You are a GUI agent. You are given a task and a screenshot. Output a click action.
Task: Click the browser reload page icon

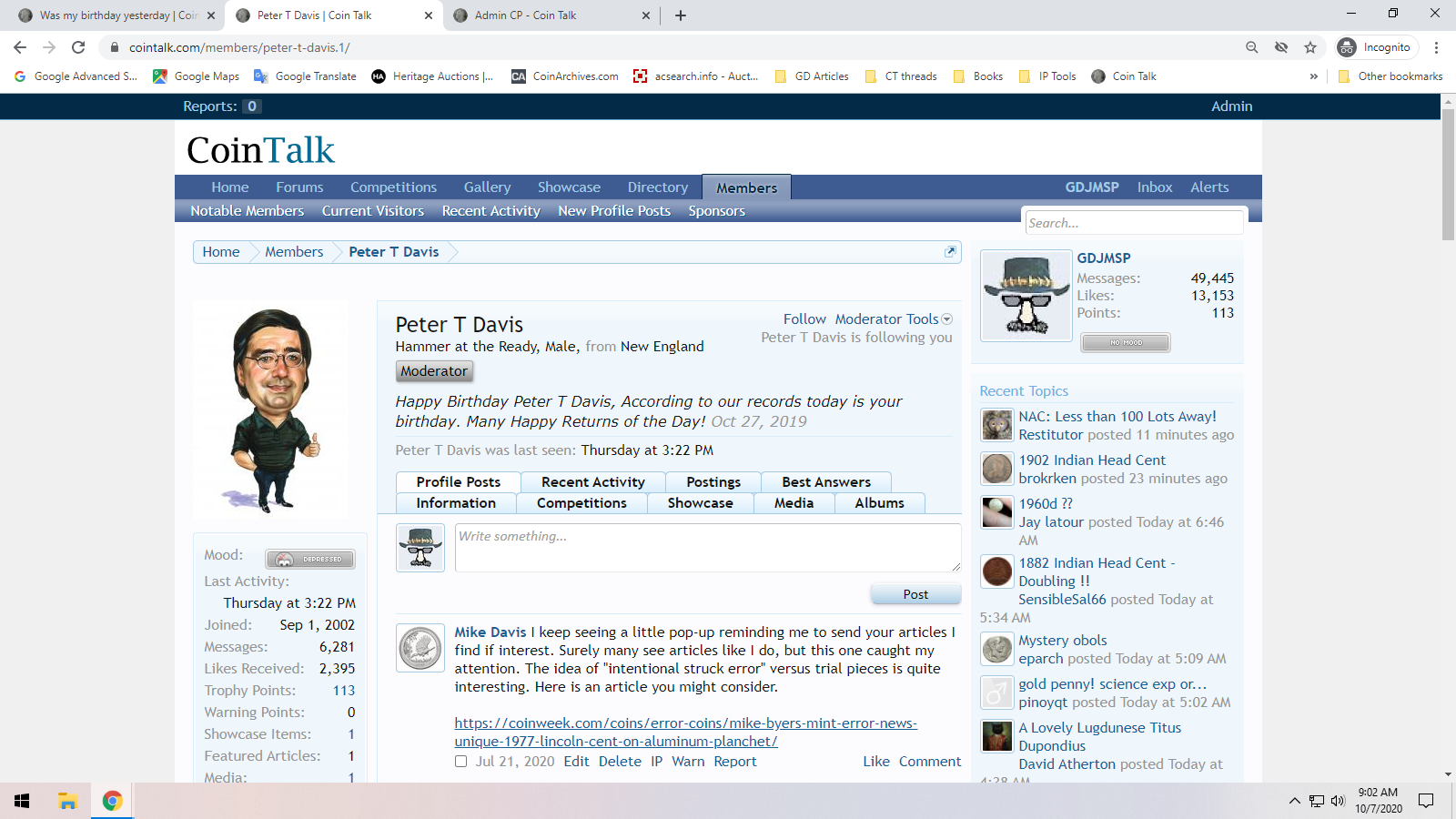tap(78, 47)
